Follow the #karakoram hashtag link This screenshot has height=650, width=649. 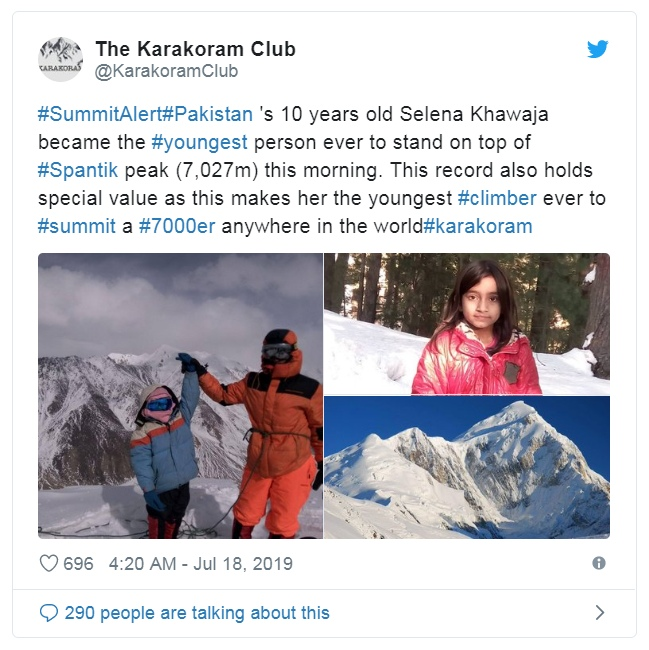[x=477, y=226]
